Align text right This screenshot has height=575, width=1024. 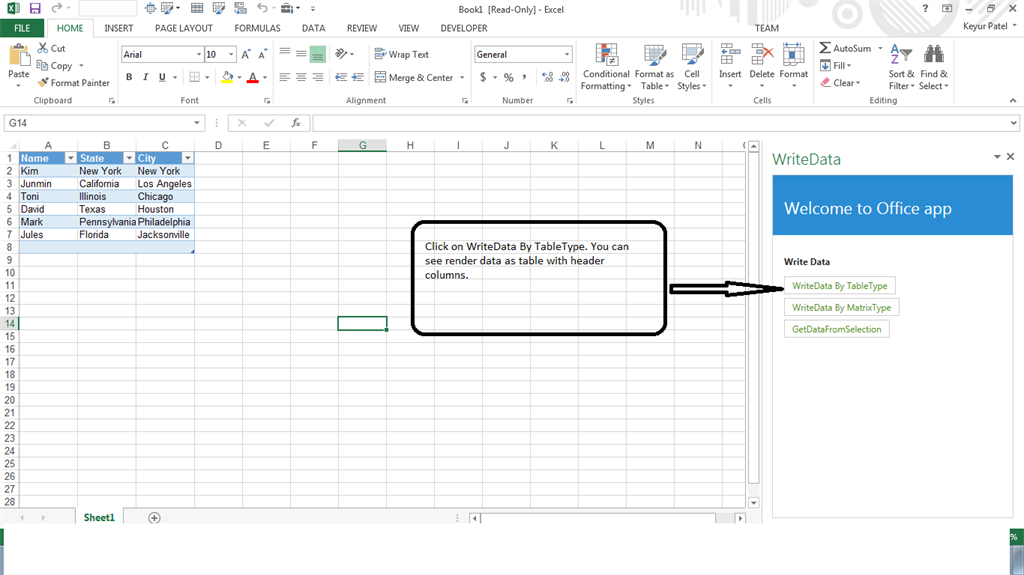(317, 77)
